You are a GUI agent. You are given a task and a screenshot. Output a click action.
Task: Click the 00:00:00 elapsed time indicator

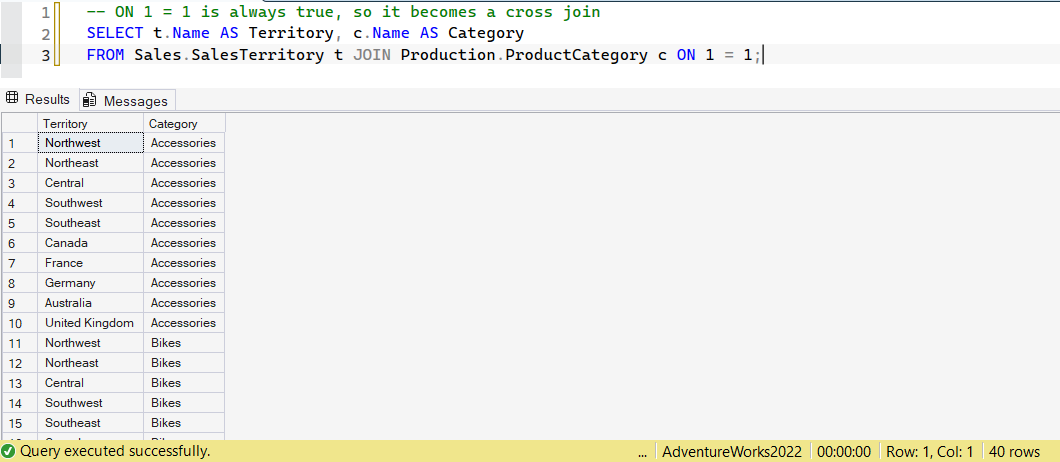pos(844,452)
